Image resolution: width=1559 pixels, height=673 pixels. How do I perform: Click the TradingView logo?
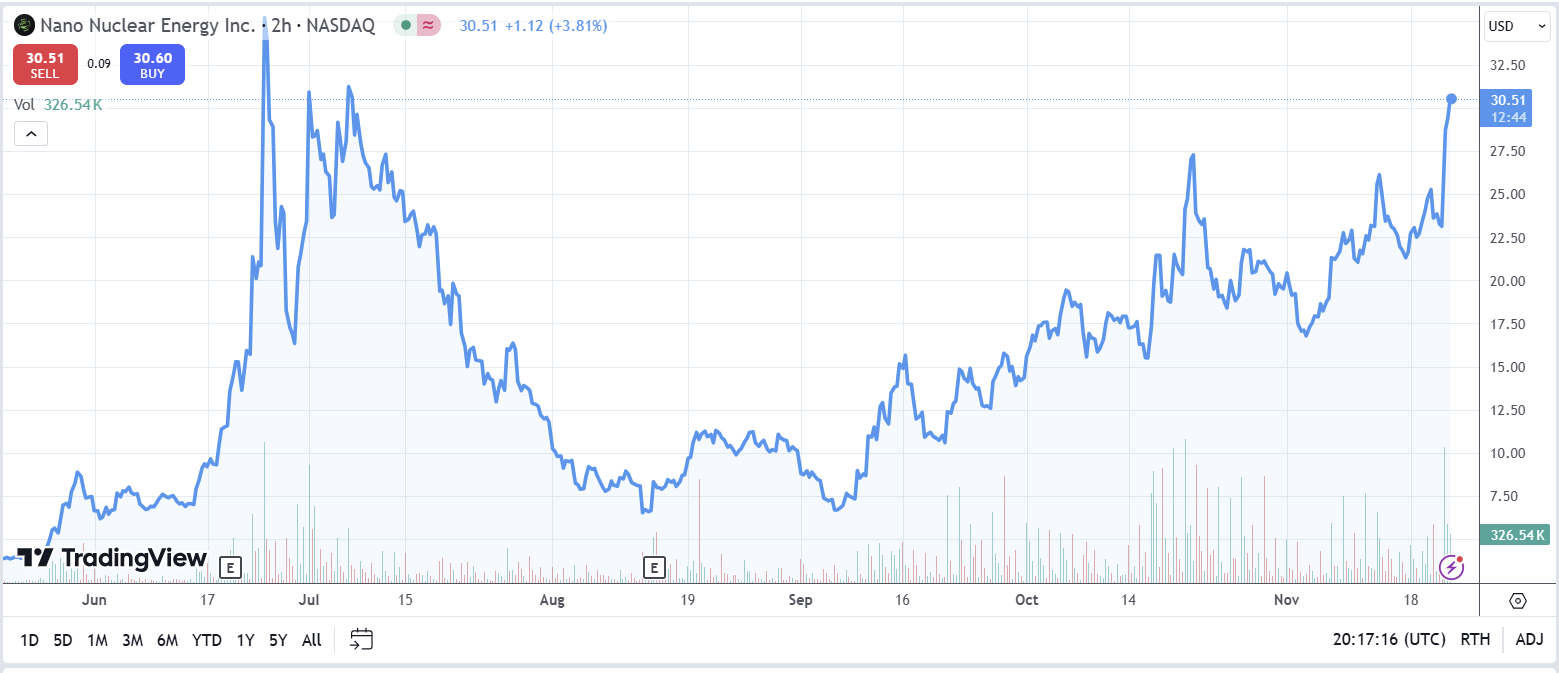(x=112, y=558)
